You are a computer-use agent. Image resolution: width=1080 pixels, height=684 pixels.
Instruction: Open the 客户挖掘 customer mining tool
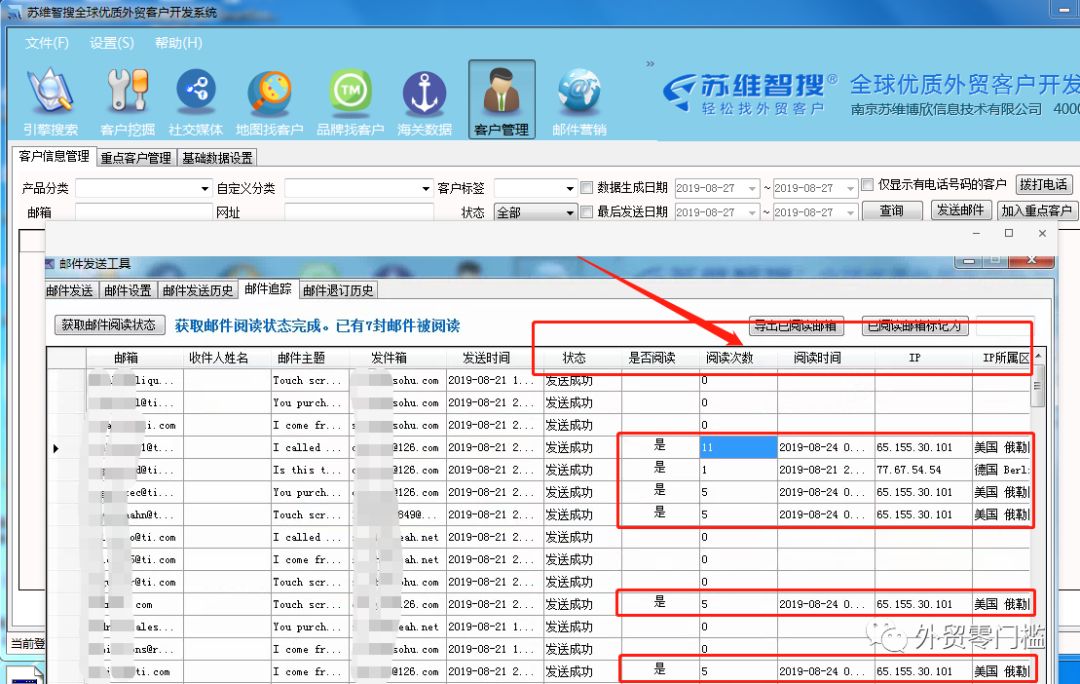[127, 101]
